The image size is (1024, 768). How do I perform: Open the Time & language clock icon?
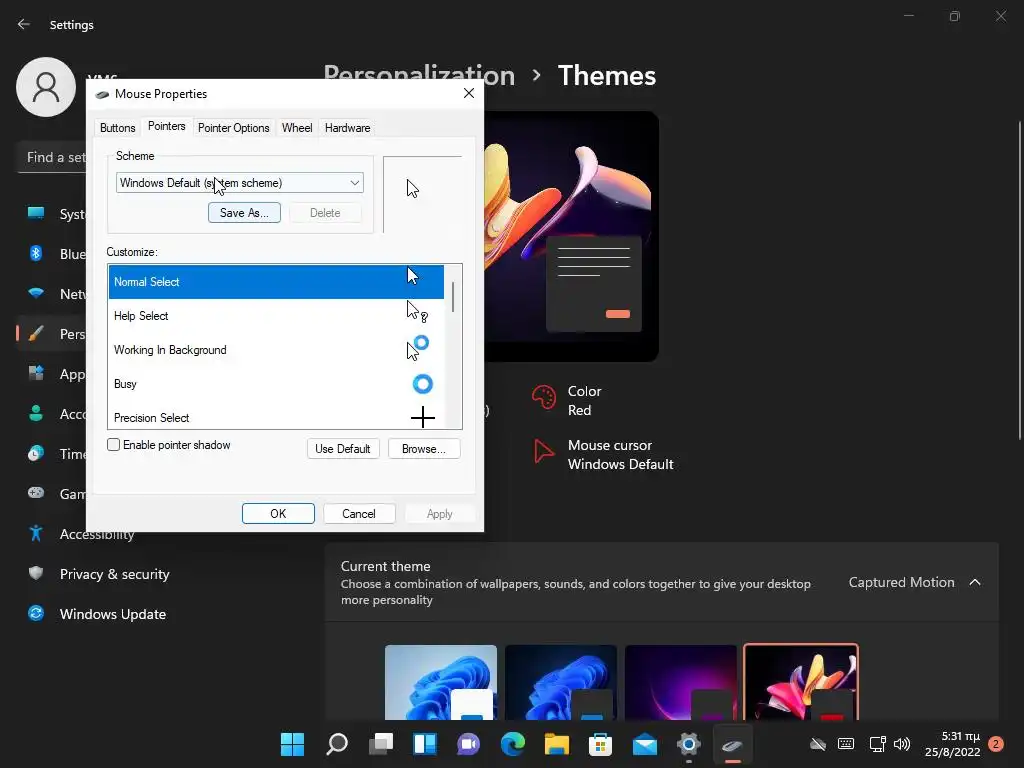36,453
